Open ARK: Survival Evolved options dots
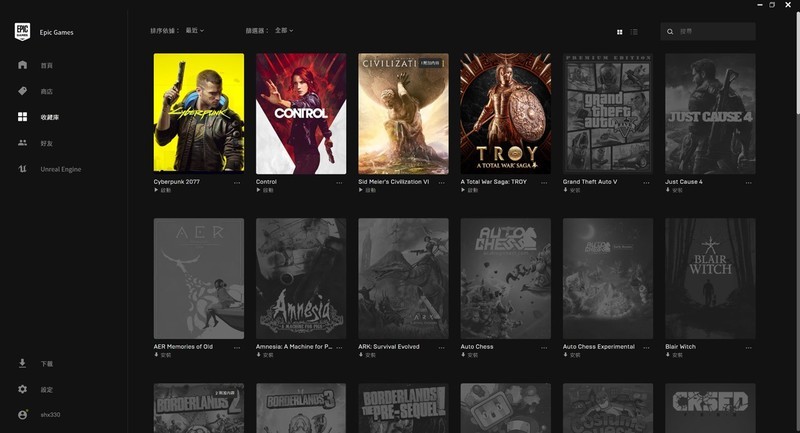 coord(441,347)
